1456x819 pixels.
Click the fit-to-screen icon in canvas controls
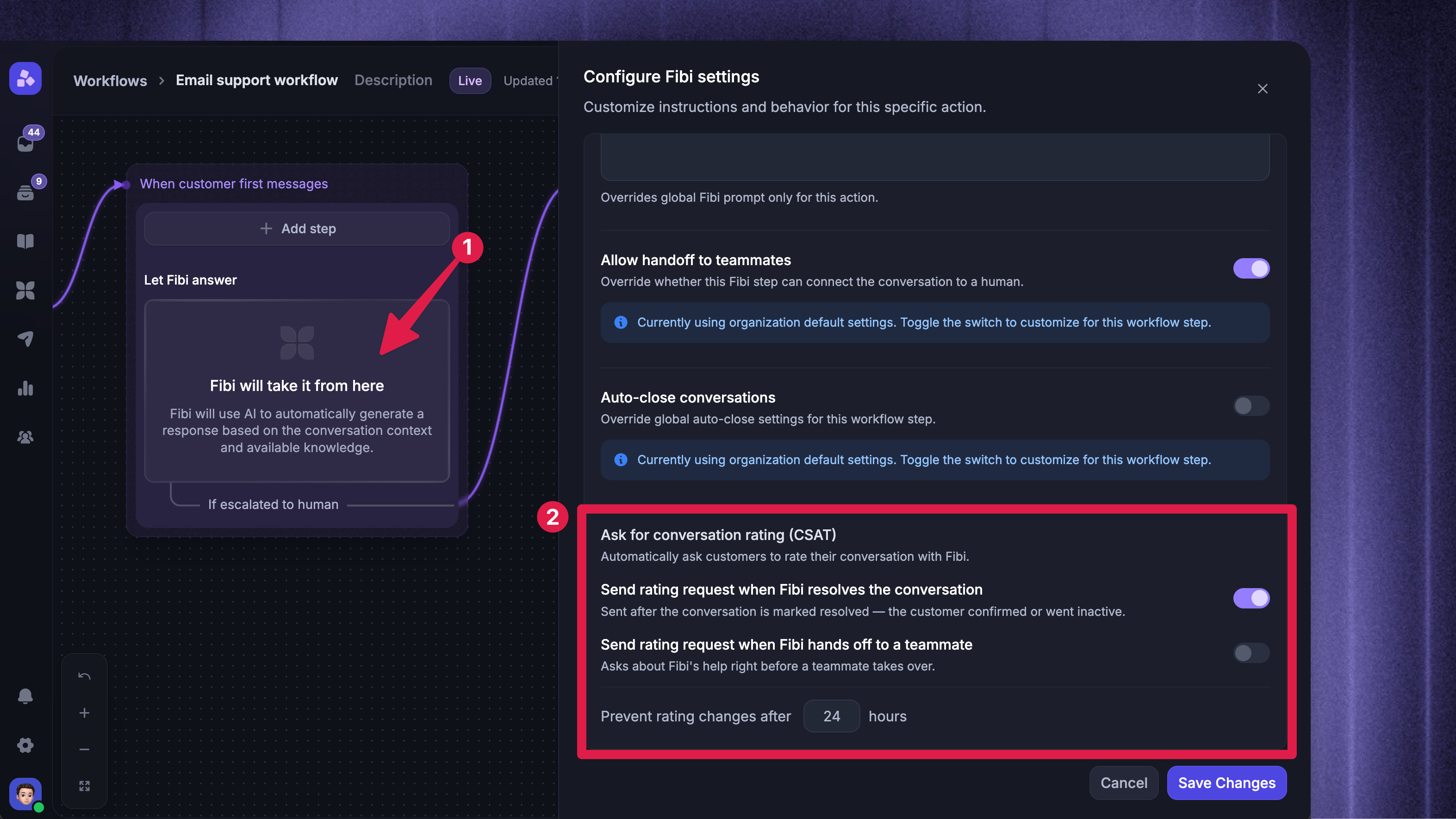point(84,786)
